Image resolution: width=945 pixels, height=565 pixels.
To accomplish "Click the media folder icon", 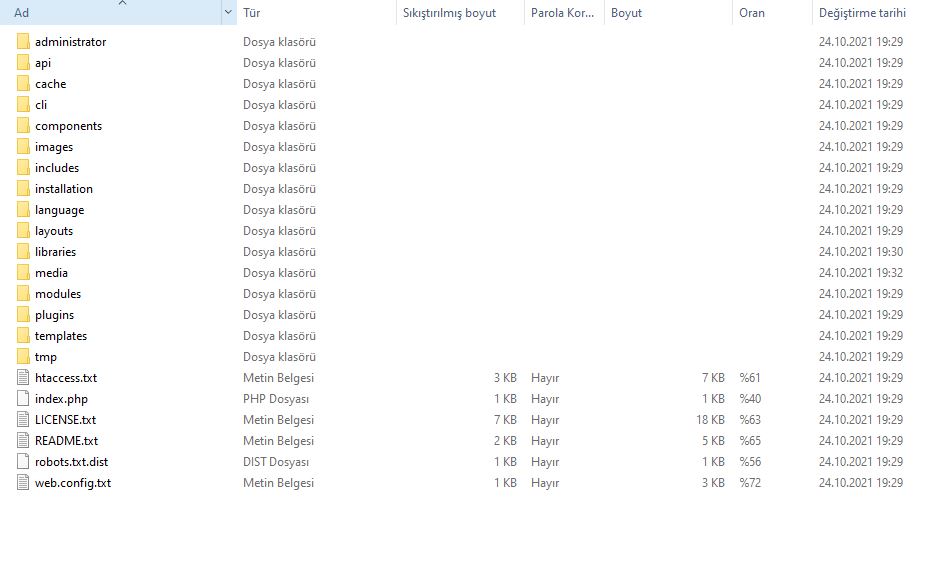I will pyautogui.click(x=23, y=273).
